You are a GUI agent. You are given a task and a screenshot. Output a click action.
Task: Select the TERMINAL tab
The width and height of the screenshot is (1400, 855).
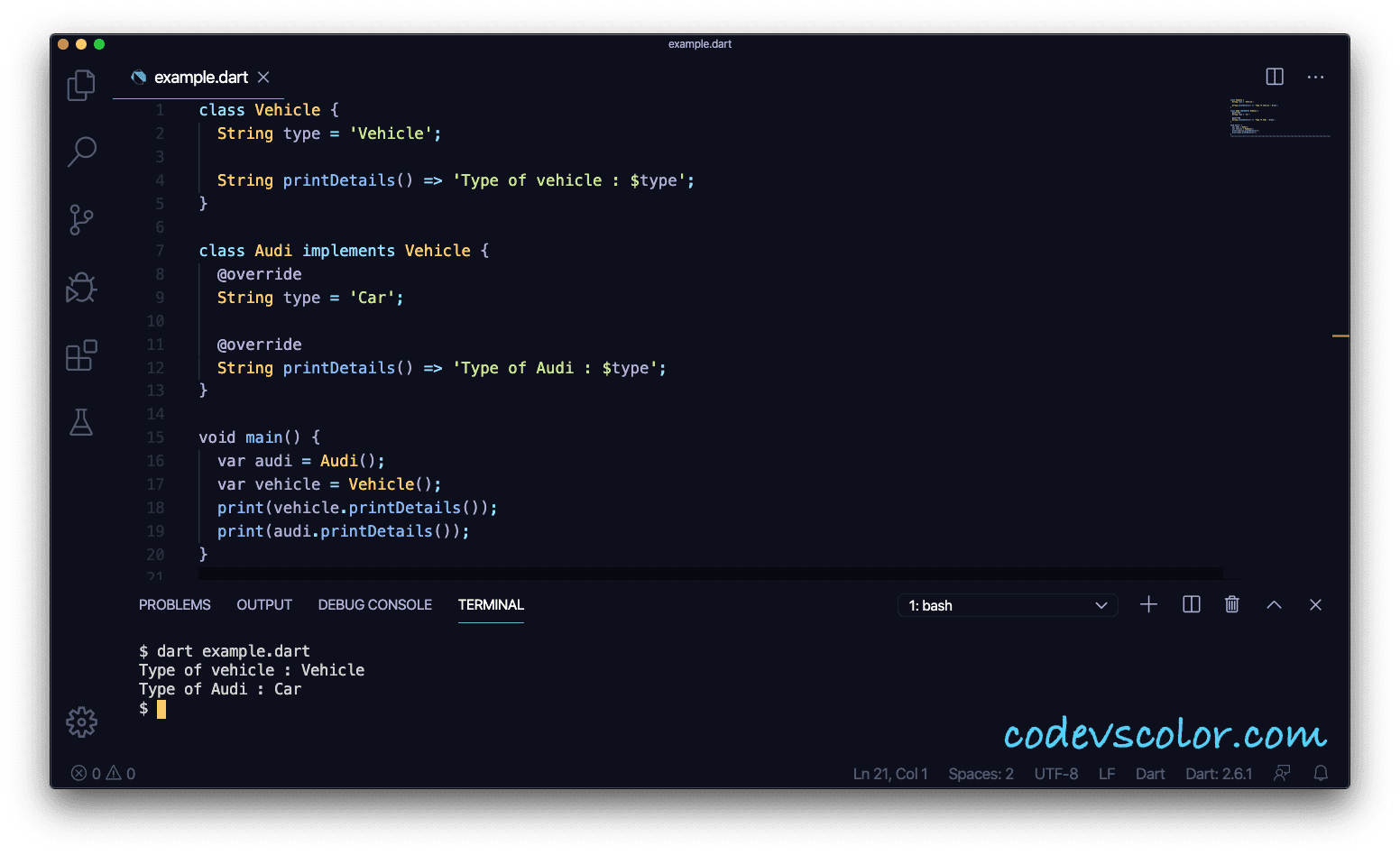pyautogui.click(x=491, y=604)
